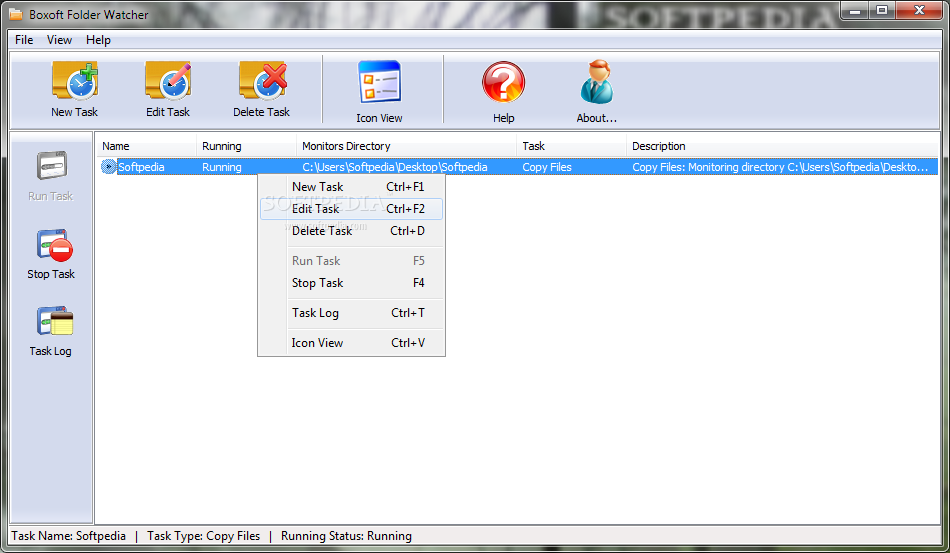
Task: Maximize the Folder Watcher window
Action: pyautogui.click(x=882, y=11)
